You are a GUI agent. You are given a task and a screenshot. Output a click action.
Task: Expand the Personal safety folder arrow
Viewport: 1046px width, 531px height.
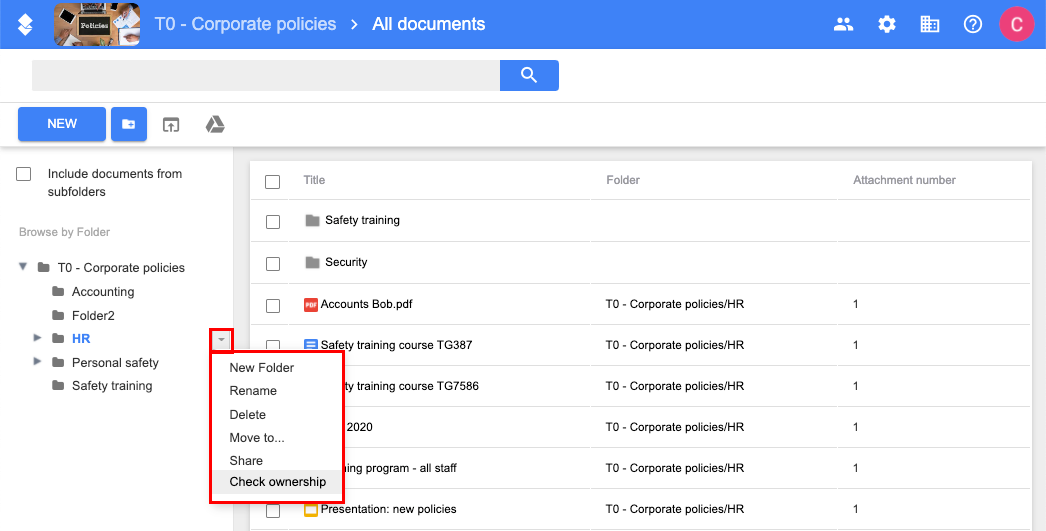[38, 362]
